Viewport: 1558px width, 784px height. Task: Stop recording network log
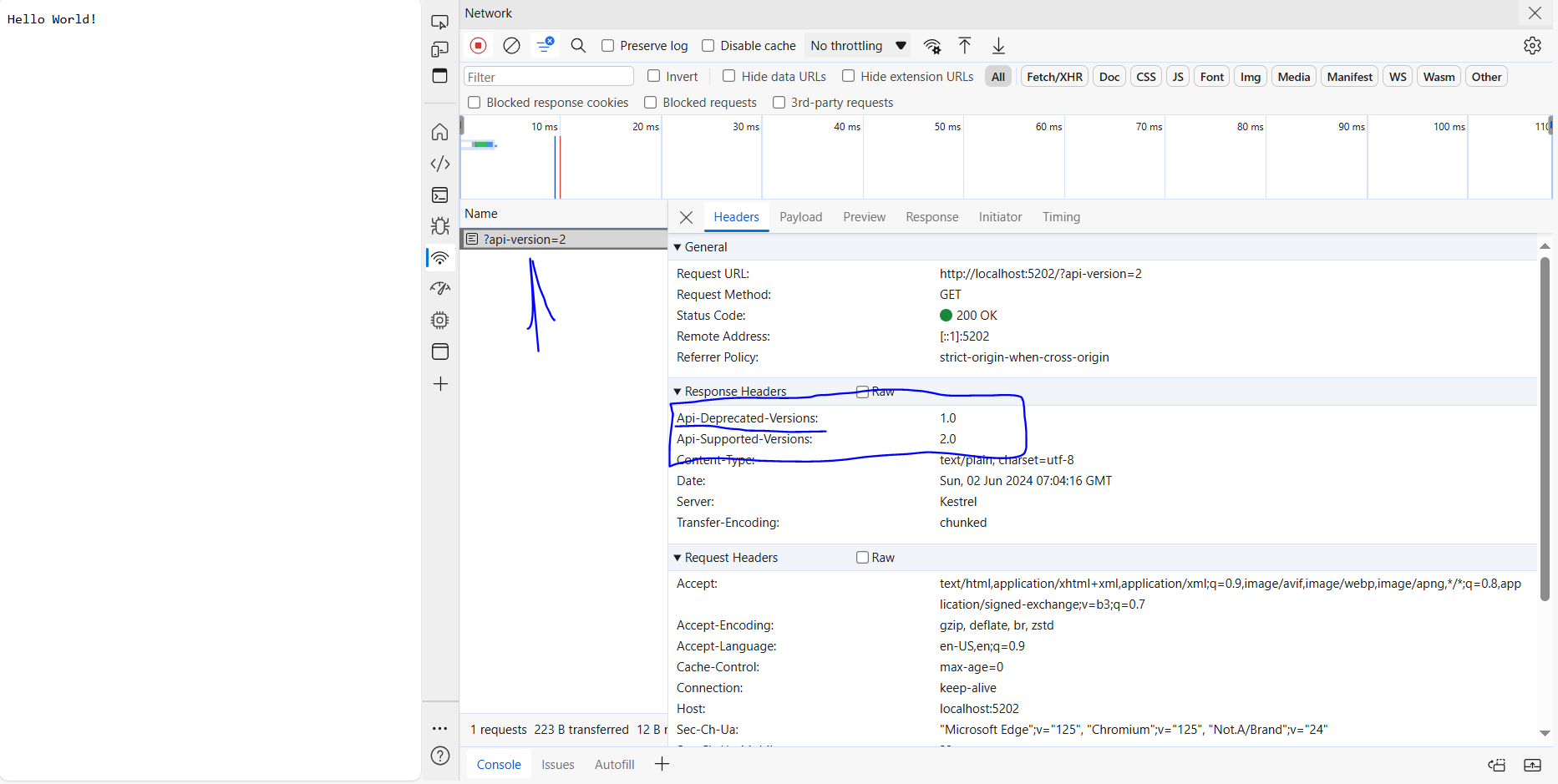479,46
